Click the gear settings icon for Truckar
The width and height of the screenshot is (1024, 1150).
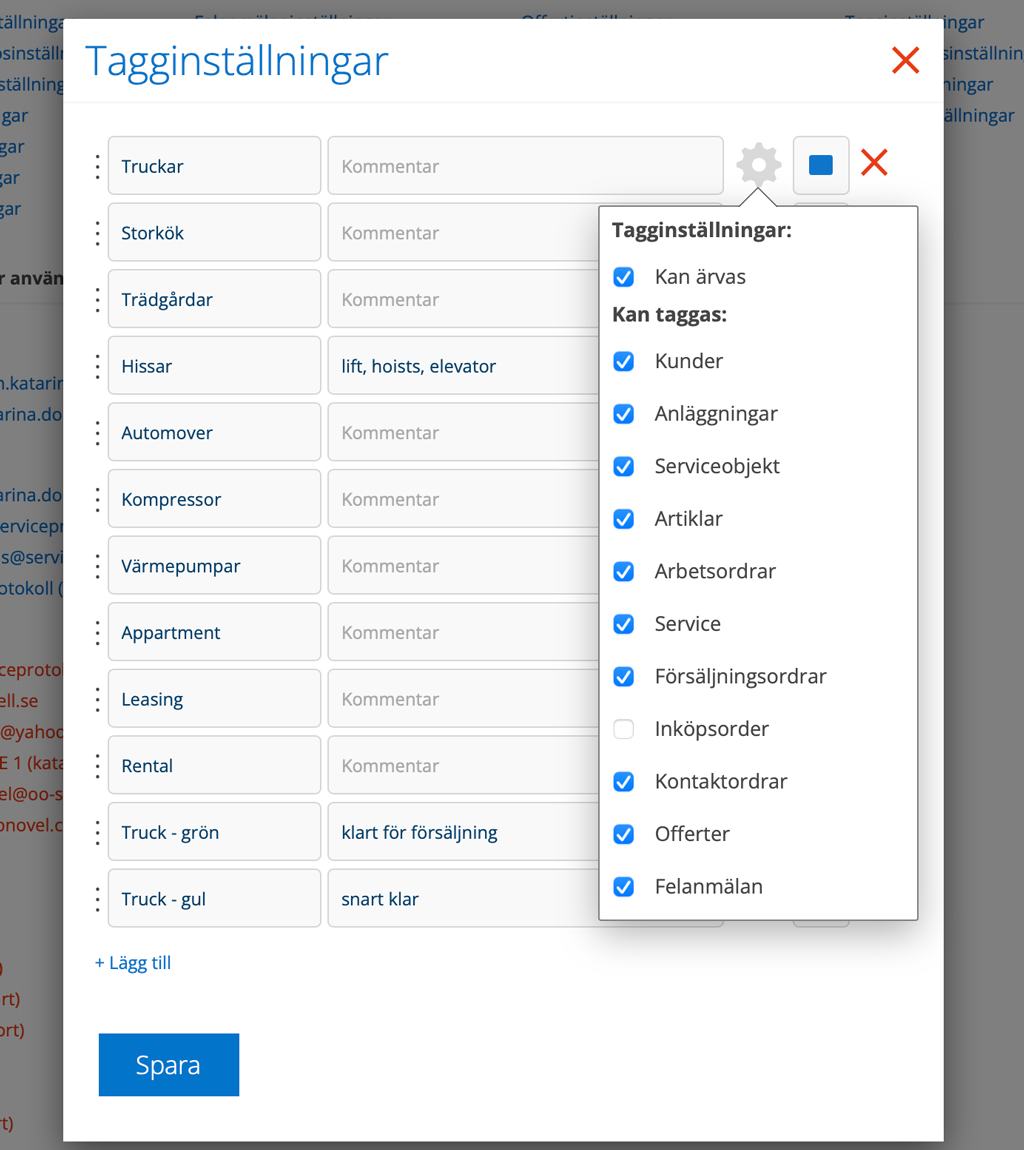[x=758, y=165]
